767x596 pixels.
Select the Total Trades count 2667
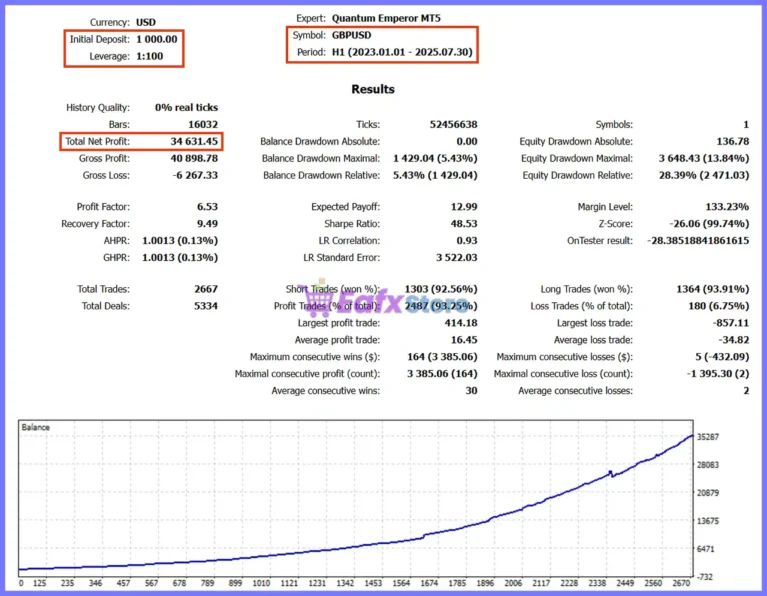(x=205, y=289)
